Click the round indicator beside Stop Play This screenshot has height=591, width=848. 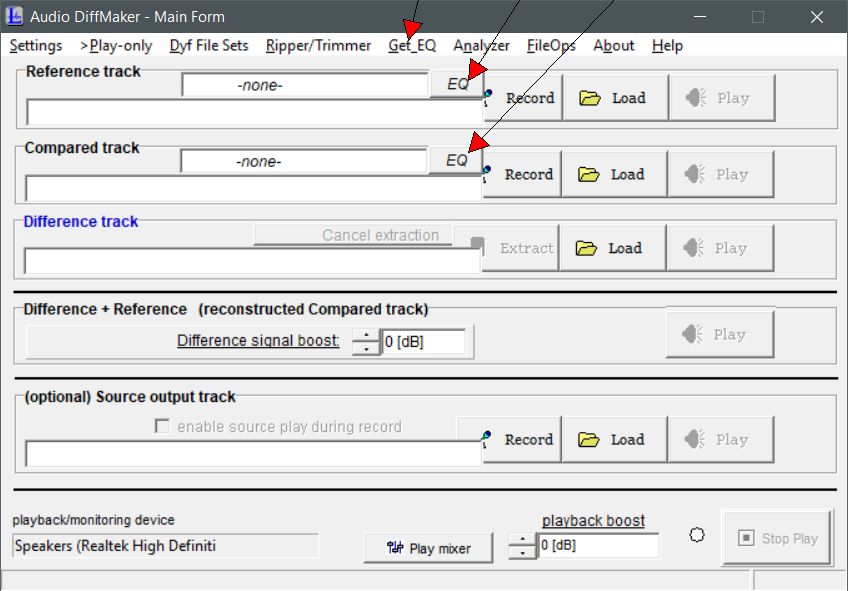pos(697,535)
